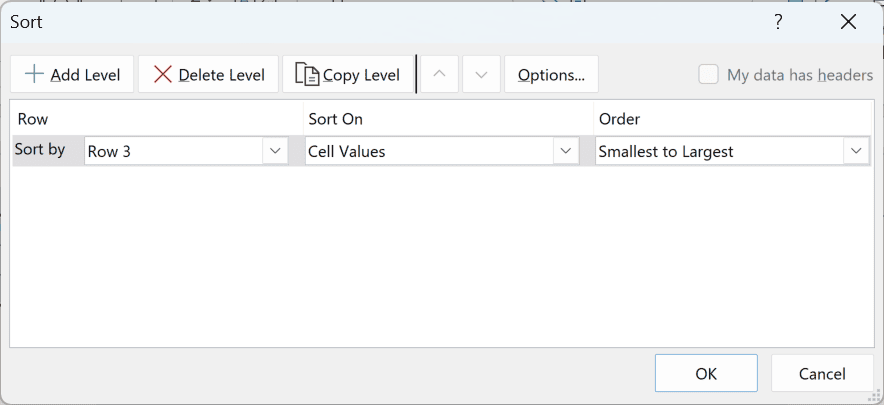Viewport: 884px width, 405px height.
Task: Click the Add Level button
Action: (x=72, y=74)
